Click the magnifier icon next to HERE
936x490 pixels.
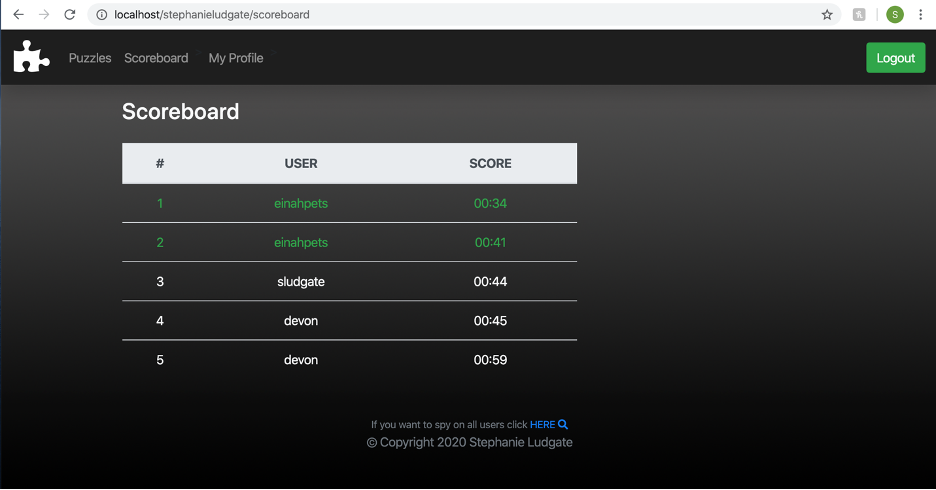point(563,424)
